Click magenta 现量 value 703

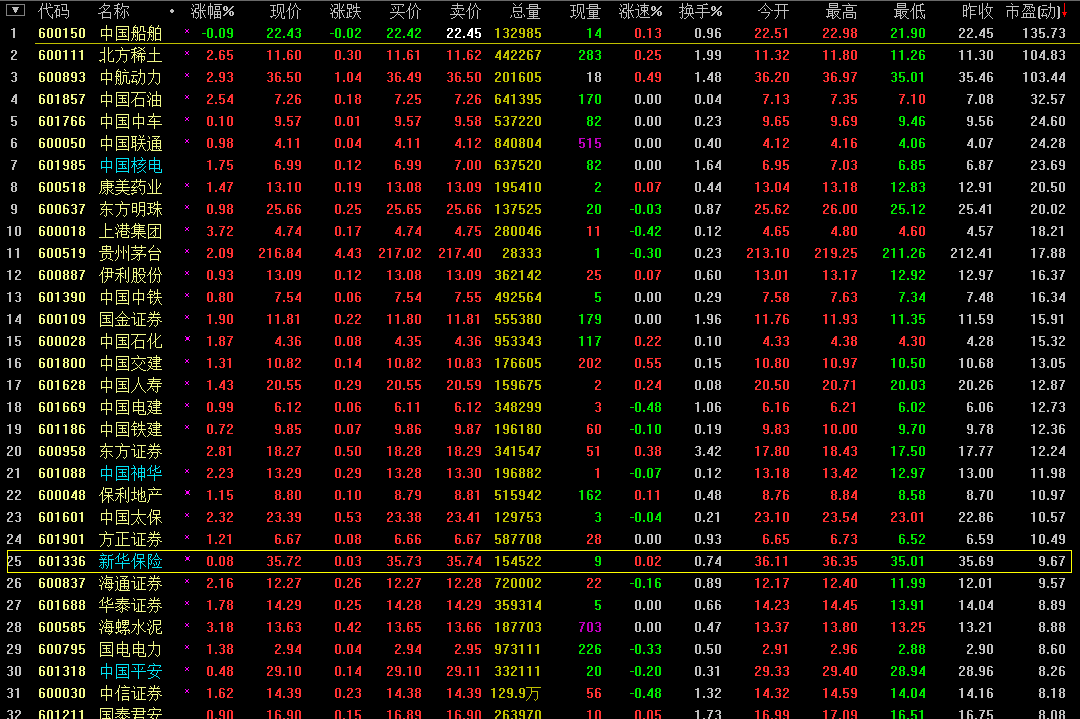(590, 627)
